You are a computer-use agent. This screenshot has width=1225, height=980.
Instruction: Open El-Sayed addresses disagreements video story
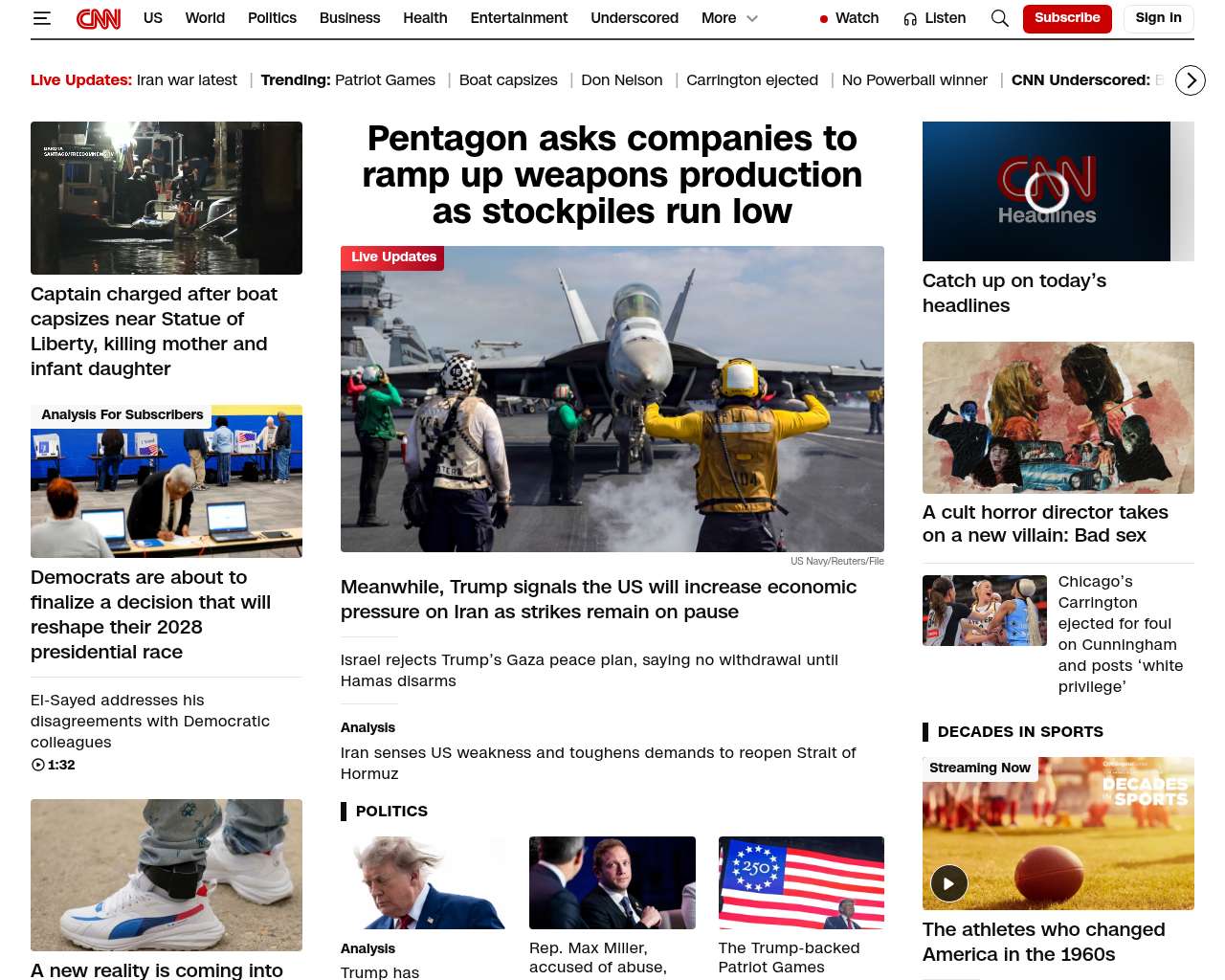(150, 721)
